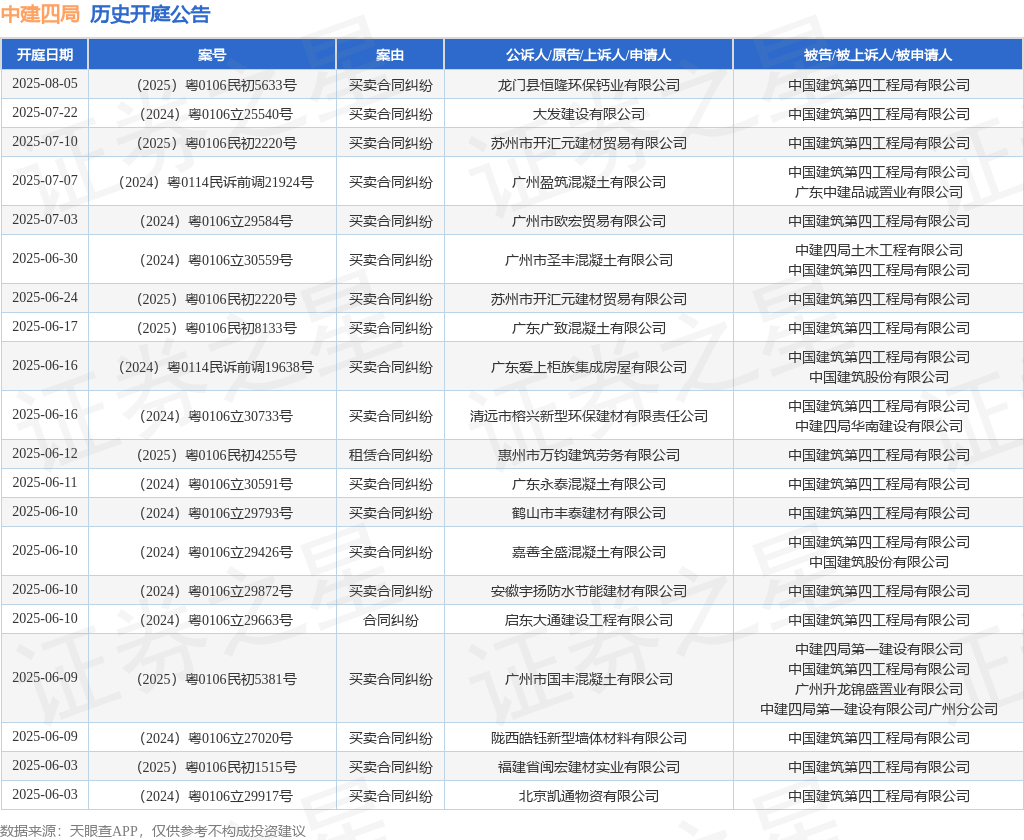Click plaintiff 龙门县恒隆环保钙业有限公司
The height and width of the screenshot is (840, 1024).
(588, 85)
